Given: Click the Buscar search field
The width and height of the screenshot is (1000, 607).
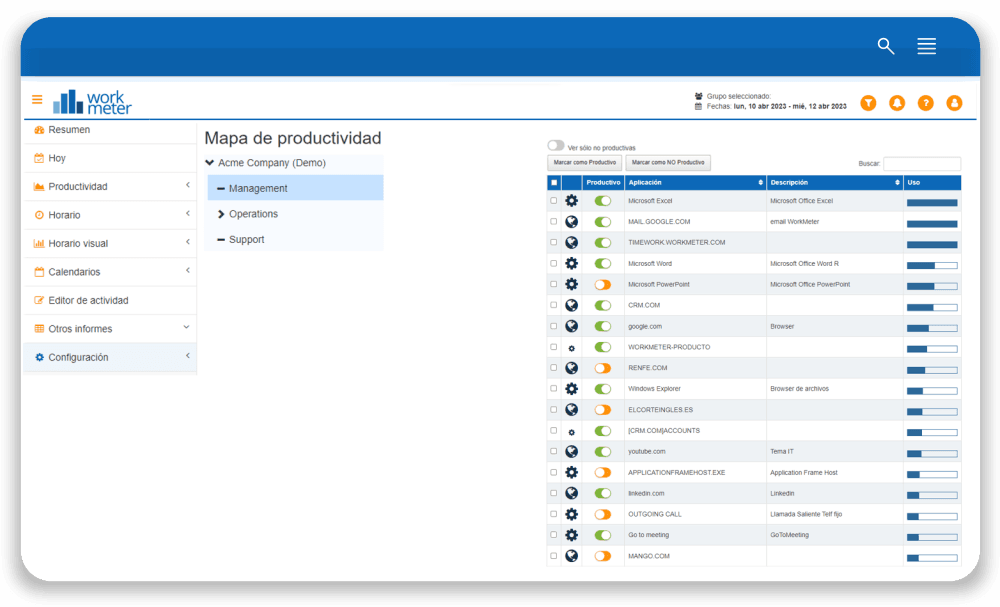Looking at the screenshot, I should coord(922,164).
